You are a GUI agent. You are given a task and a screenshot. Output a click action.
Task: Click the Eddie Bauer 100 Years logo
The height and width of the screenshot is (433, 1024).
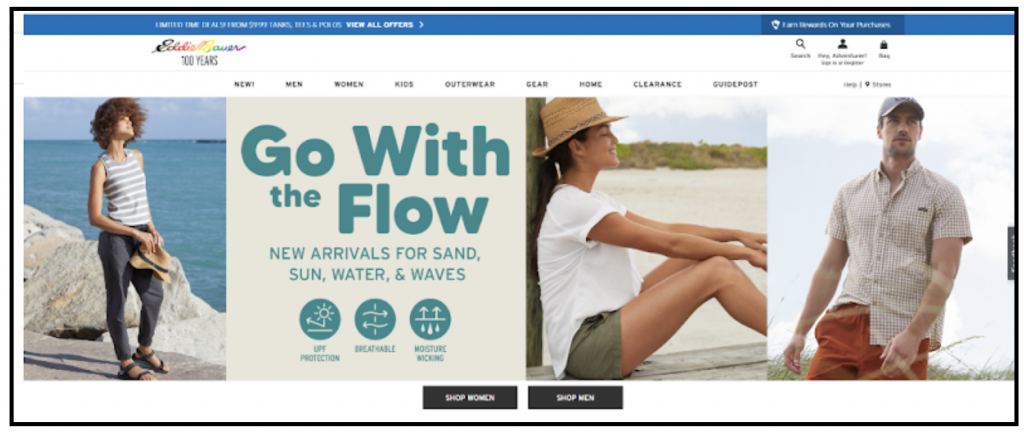pos(199,53)
